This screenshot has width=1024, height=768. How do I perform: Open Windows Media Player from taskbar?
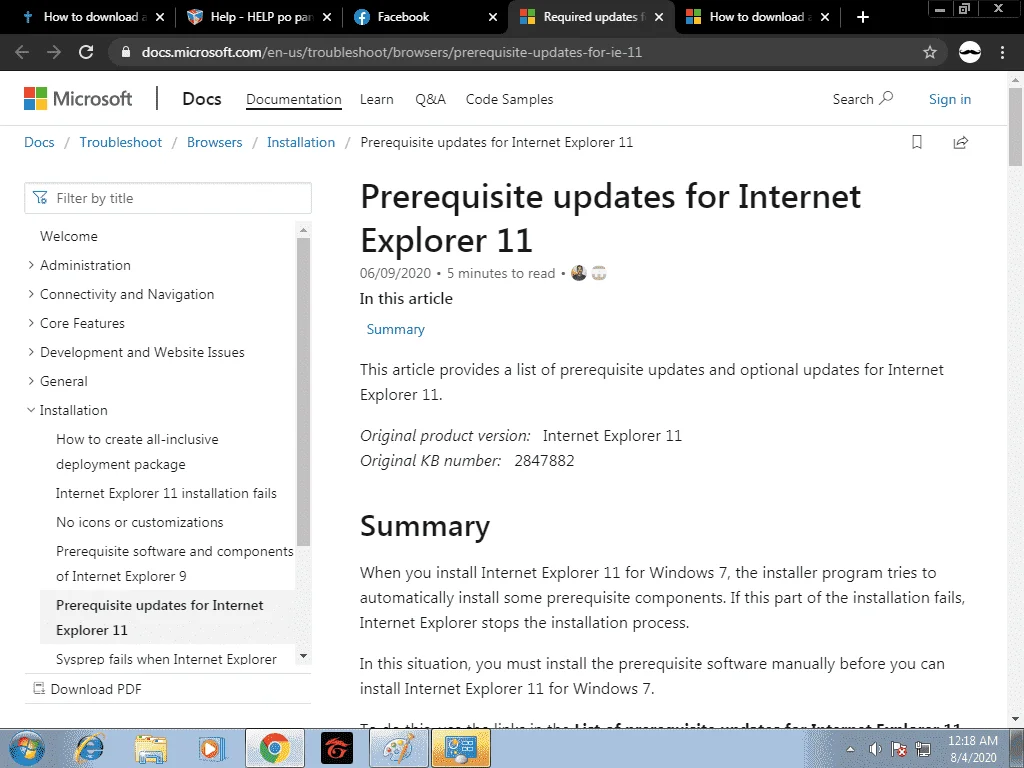tap(212, 748)
